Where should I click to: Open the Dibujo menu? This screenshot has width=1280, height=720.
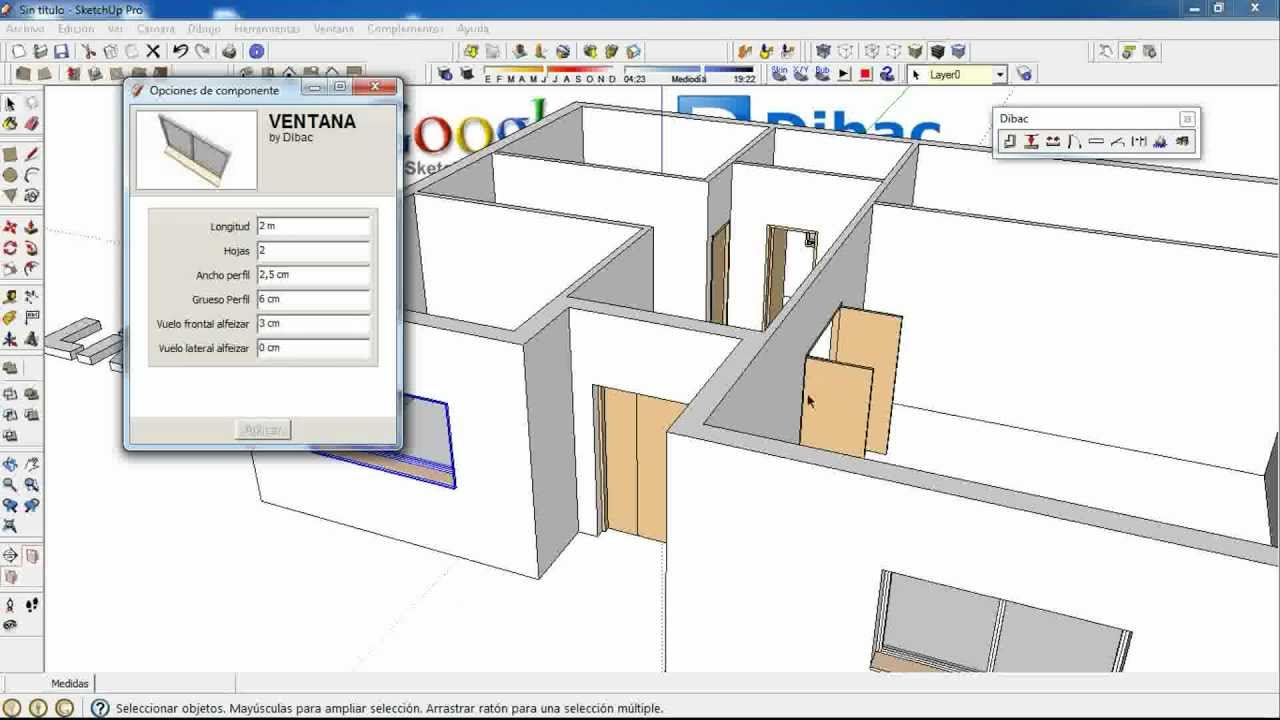[204, 29]
